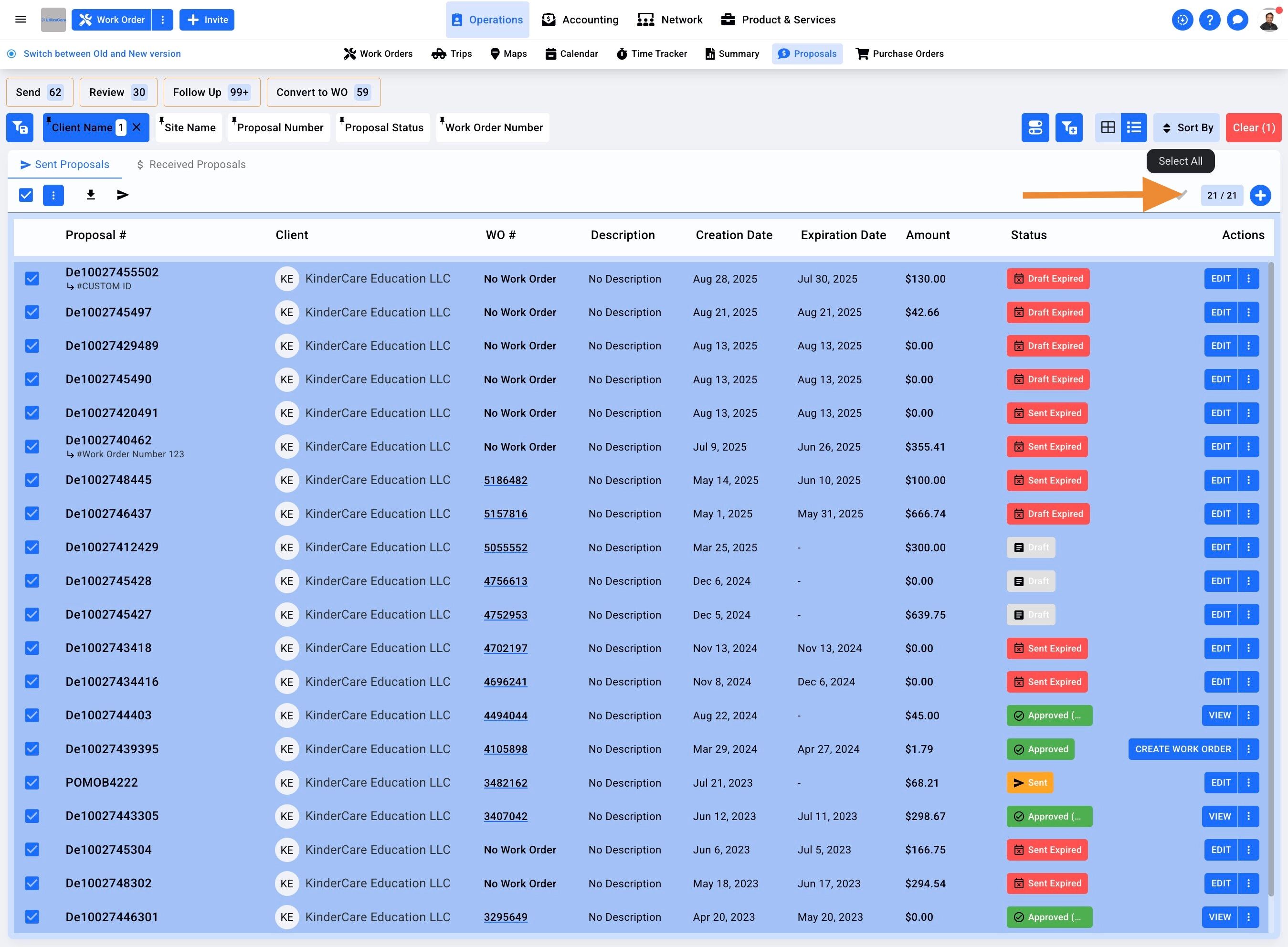Uncheck the checkbox for proposal De1002745497
The image size is (1288, 947).
click(32, 313)
